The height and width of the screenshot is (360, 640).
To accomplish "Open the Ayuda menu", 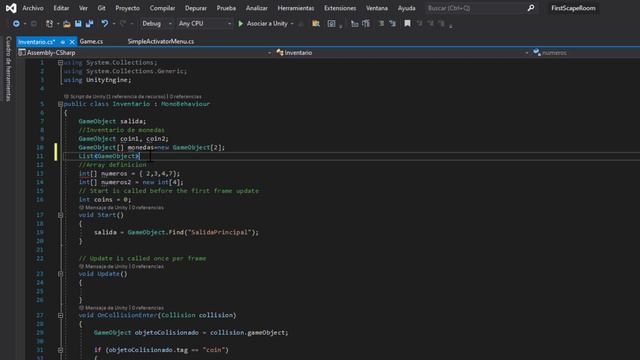I will pyautogui.click(x=407, y=8).
